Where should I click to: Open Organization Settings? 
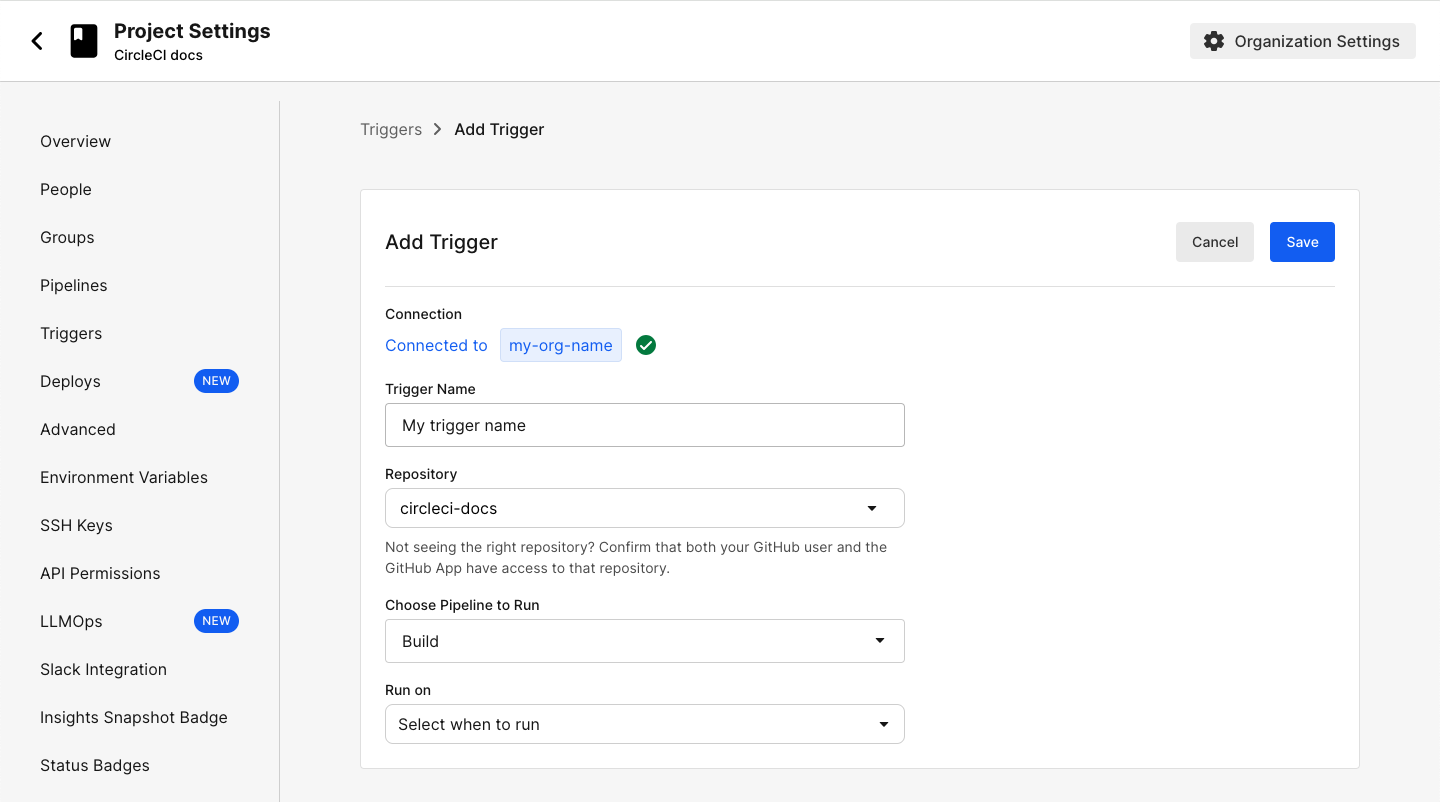[1303, 41]
